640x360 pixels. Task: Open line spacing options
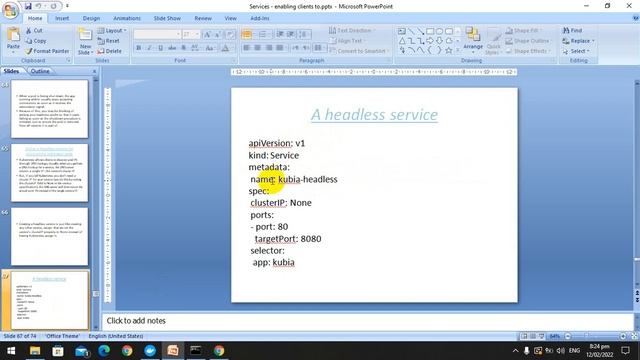pyautogui.click(x=304, y=34)
